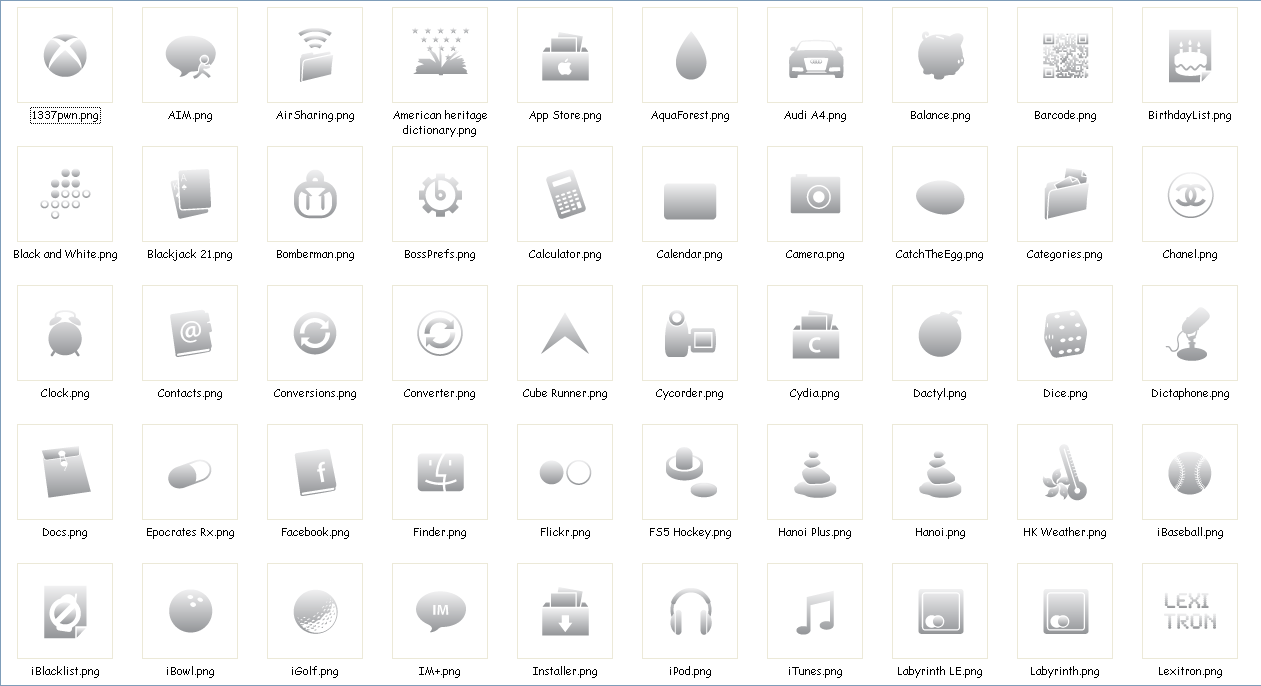Click the Cube Runner.png arrow icon
The width and height of the screenshot is (1261, 686).
tap(565, 333)
